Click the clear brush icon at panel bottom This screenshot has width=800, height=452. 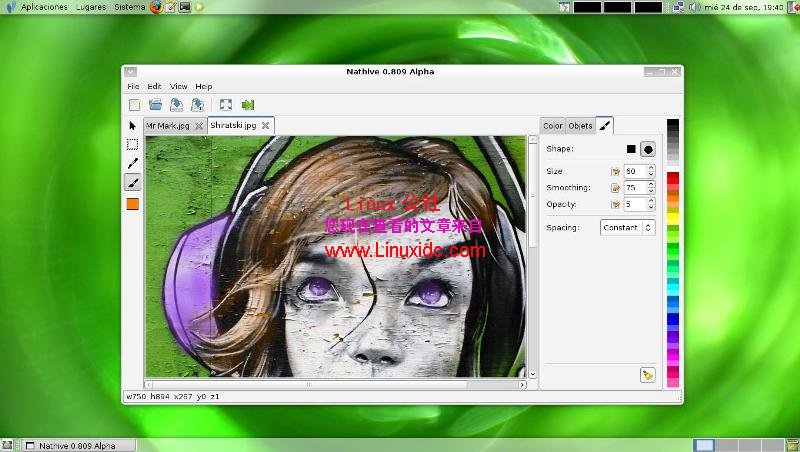click(647, 375)
